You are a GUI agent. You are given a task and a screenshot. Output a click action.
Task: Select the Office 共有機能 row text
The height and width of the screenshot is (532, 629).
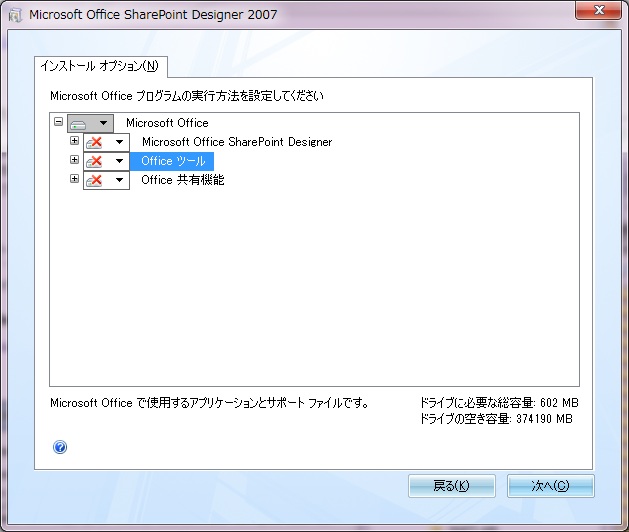(183, 180)
